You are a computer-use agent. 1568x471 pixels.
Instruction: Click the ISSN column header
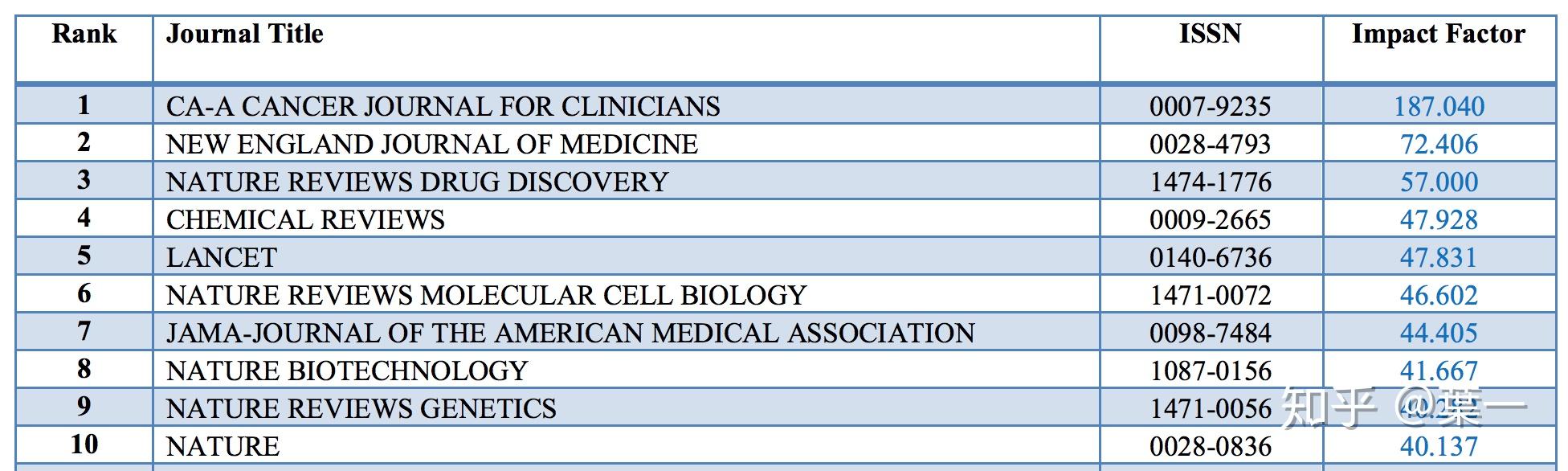(x=1210, y=34)
